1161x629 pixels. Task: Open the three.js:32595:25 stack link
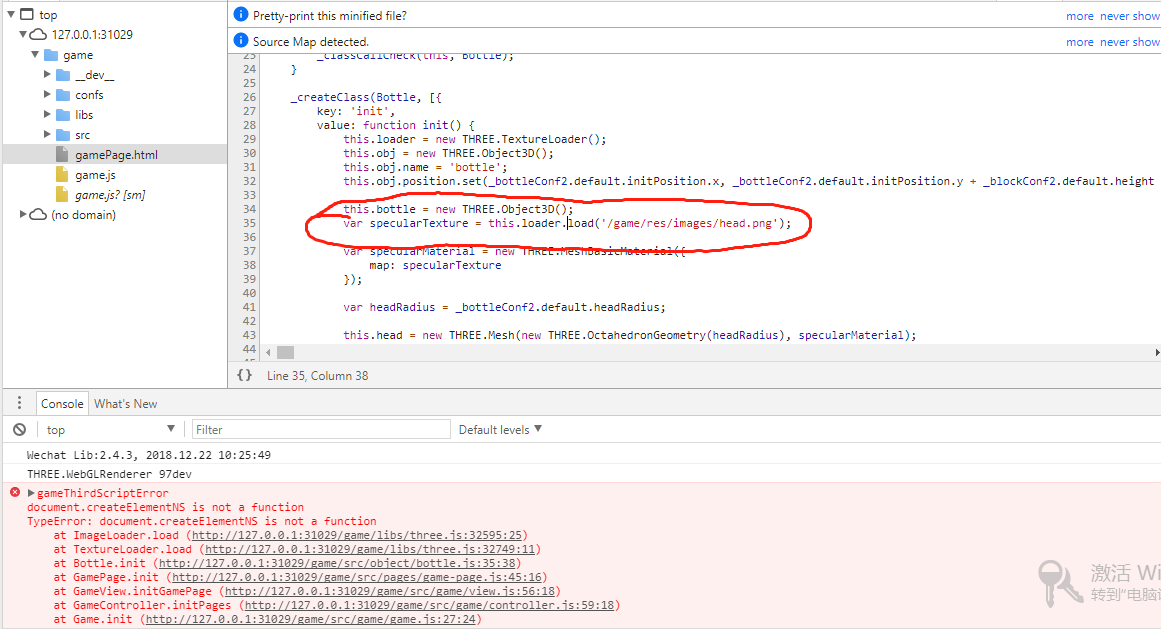(x=357, y=535)
